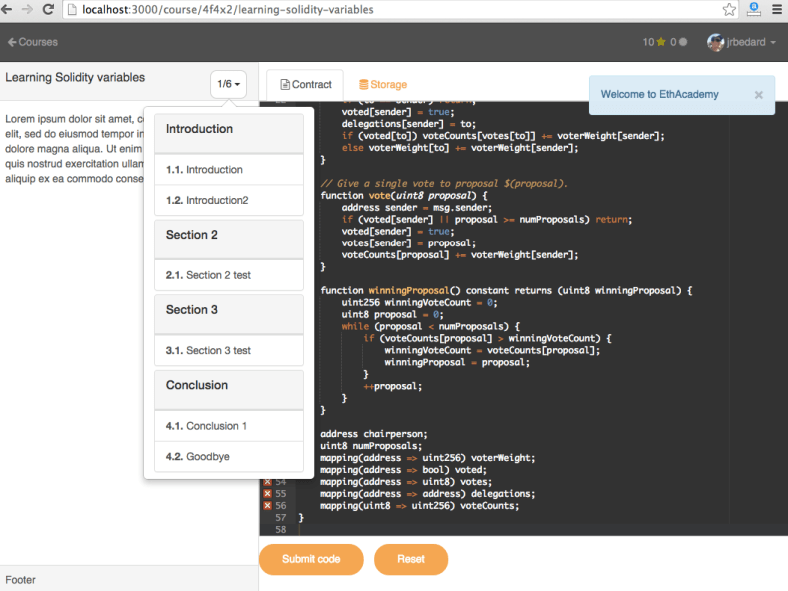Select the Contract tab

306,85
